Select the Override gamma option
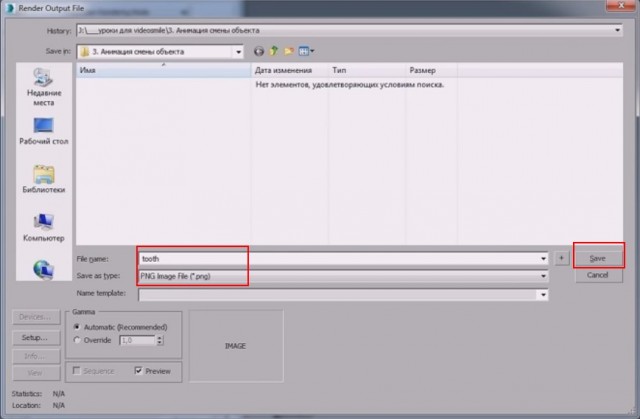640x419 pixels. click(x=78, y=340)
